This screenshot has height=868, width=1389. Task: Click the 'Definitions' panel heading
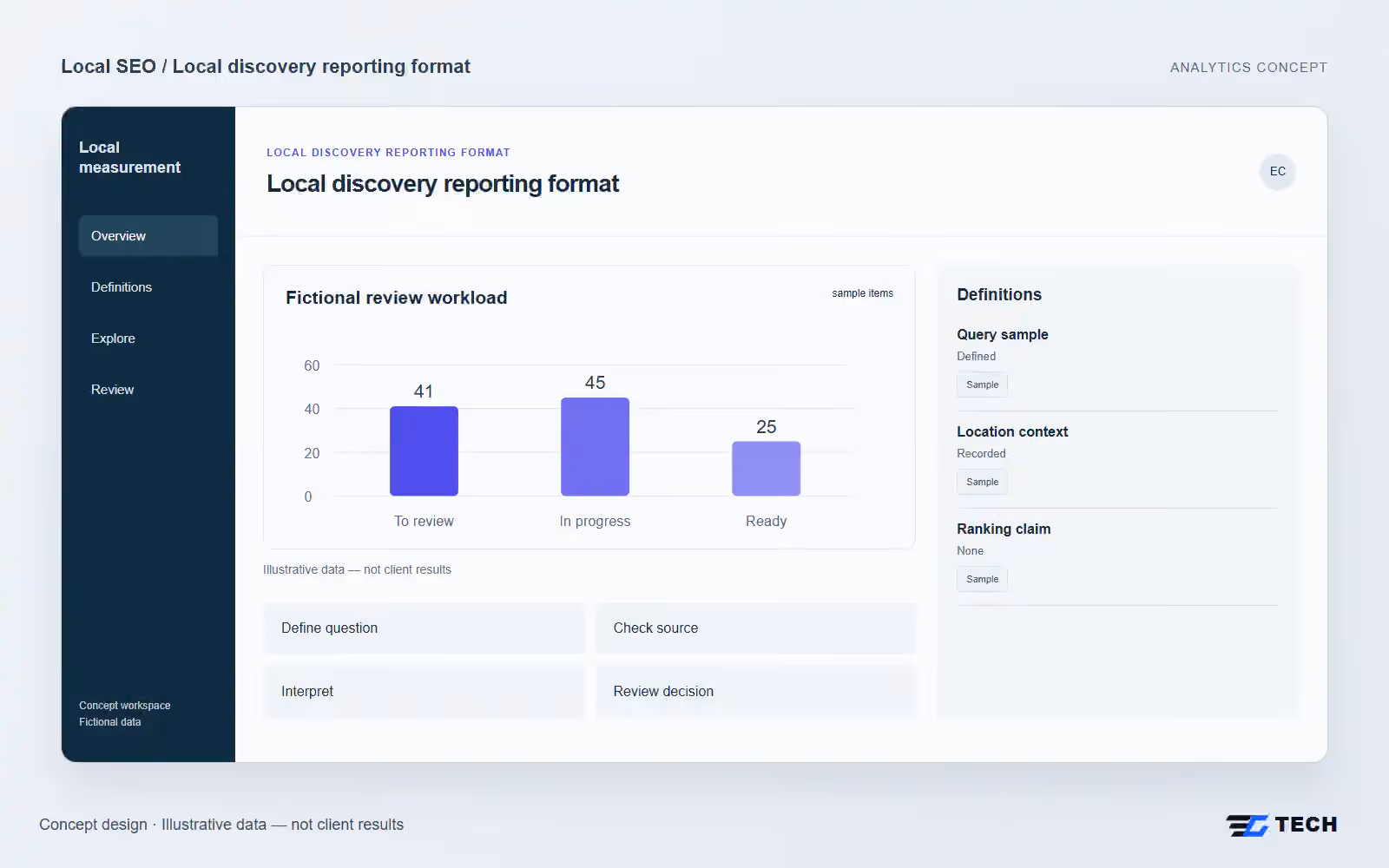998,294
